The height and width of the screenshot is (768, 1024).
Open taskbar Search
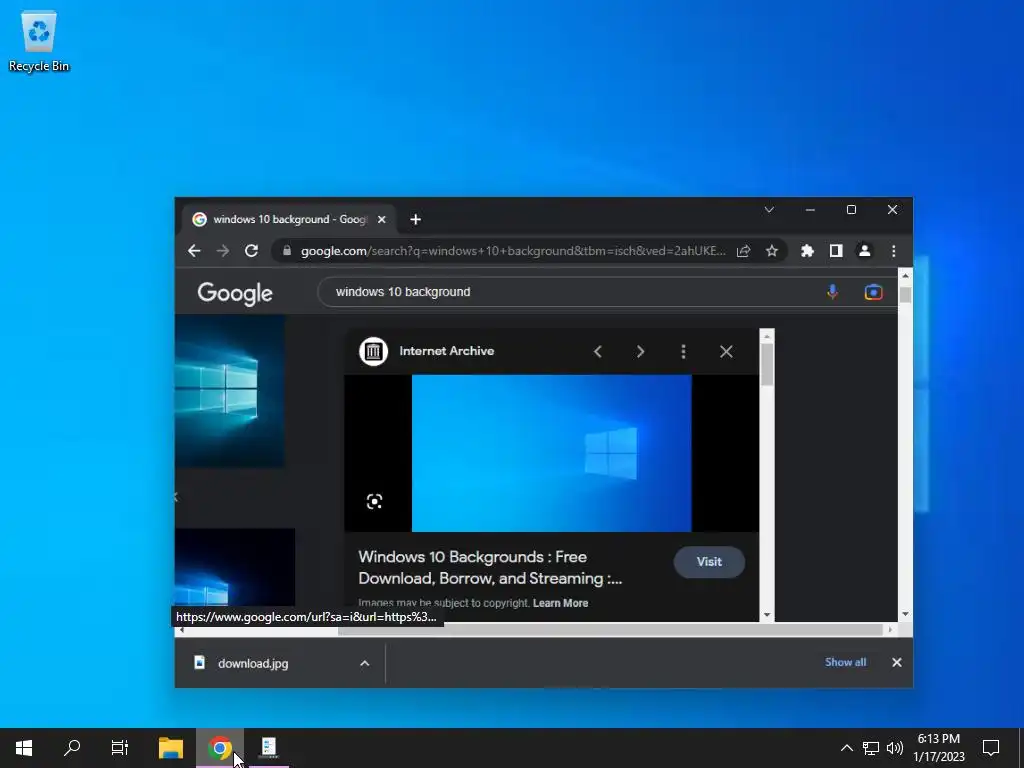[72, 748]
